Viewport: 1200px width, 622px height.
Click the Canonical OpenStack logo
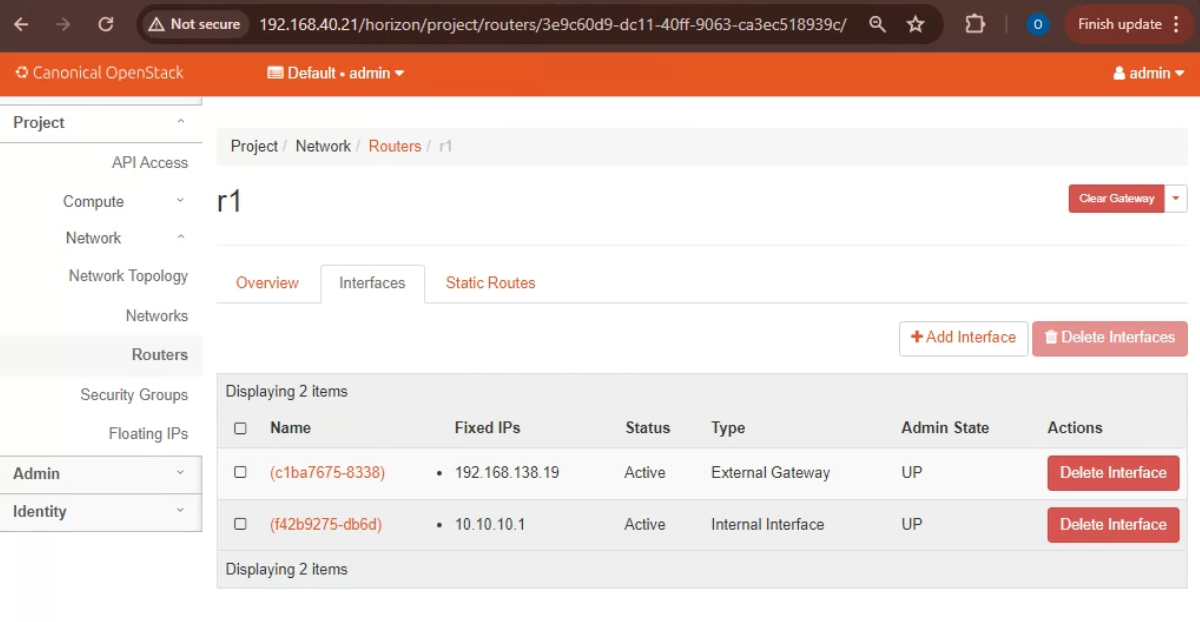pyautogui.click(x=99, y=73)
